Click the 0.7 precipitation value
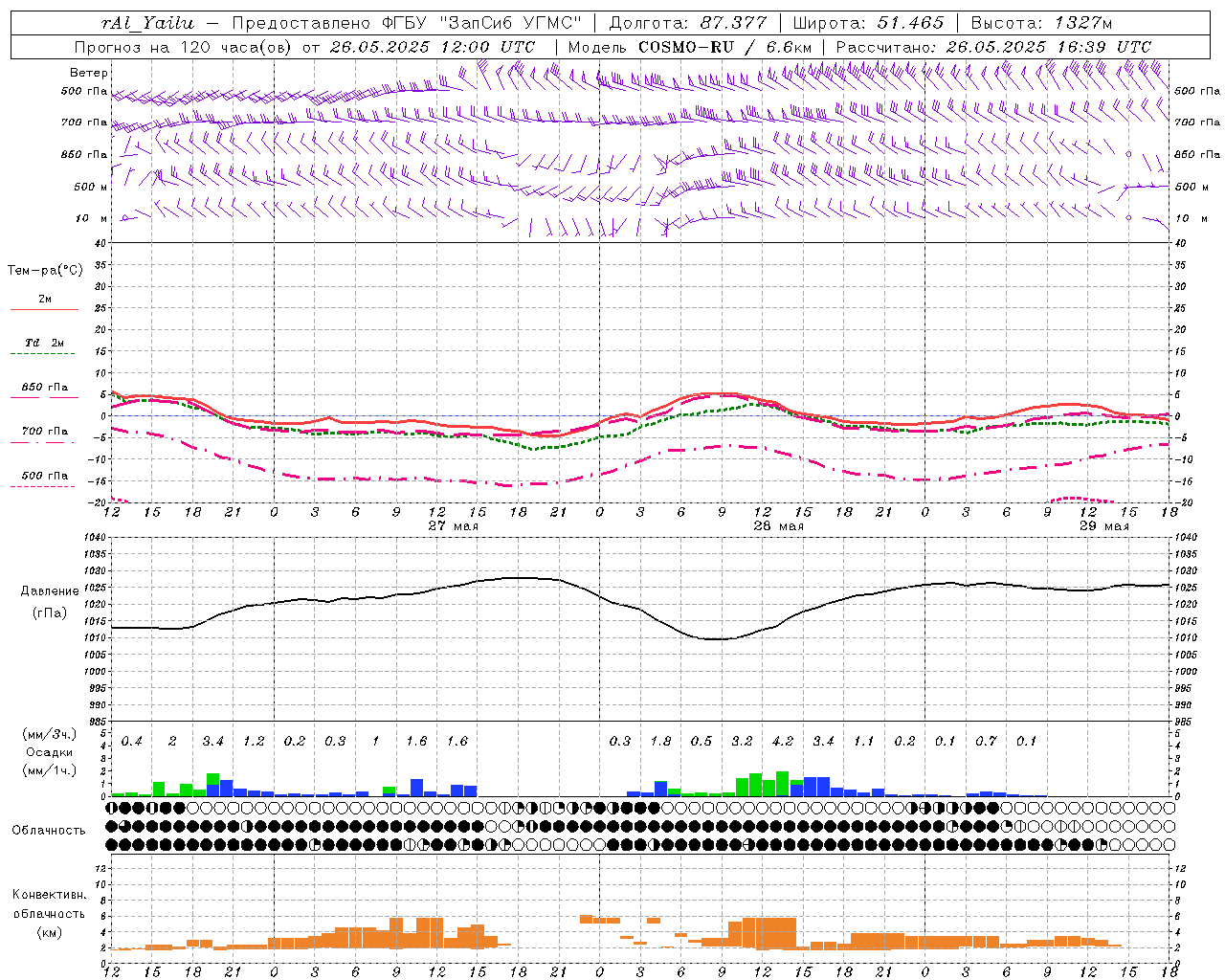 point(986,741)
